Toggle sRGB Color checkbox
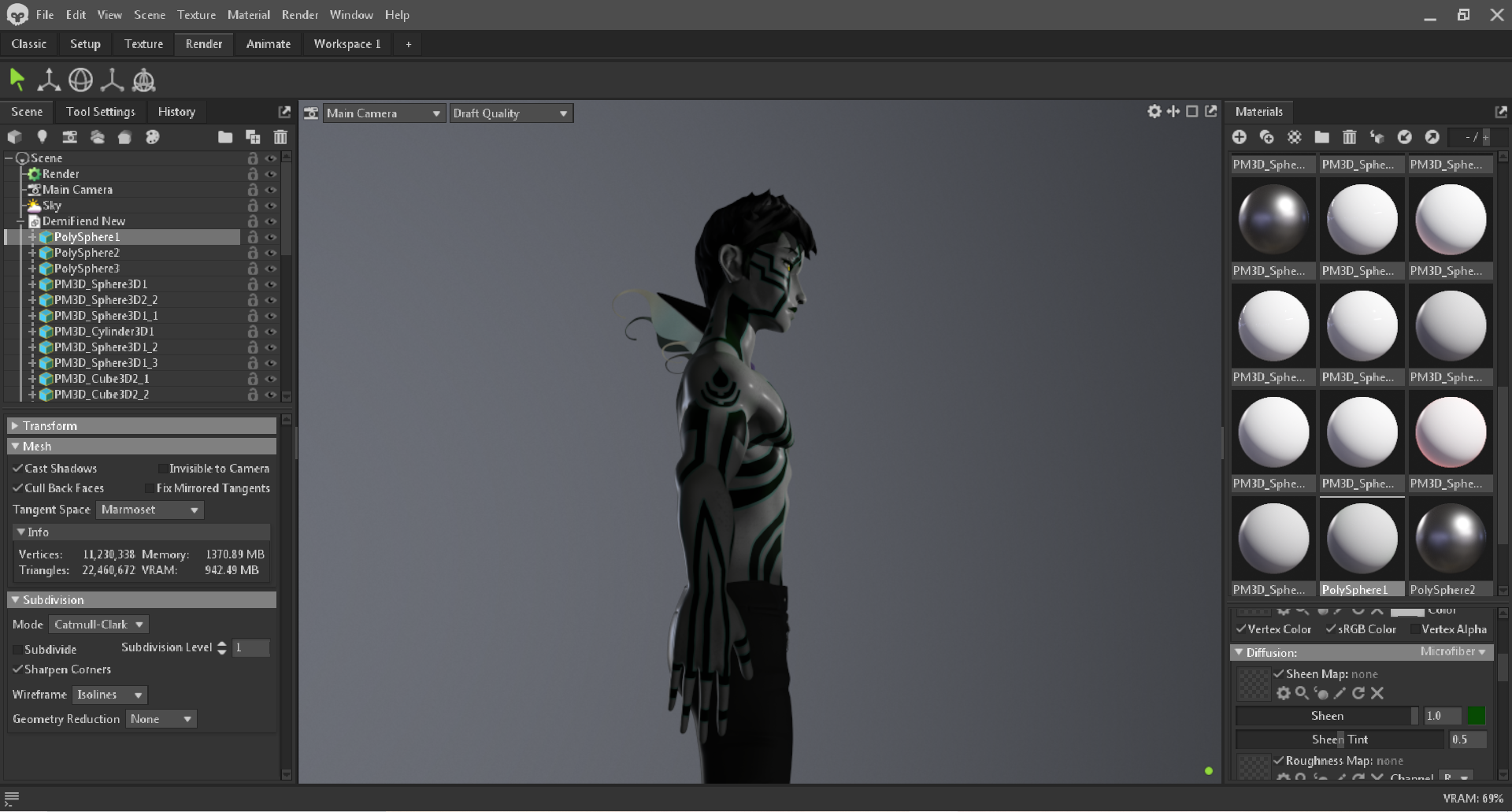Image resolution: width=1512 pixels, height=812 pixels. (1331, 628)
